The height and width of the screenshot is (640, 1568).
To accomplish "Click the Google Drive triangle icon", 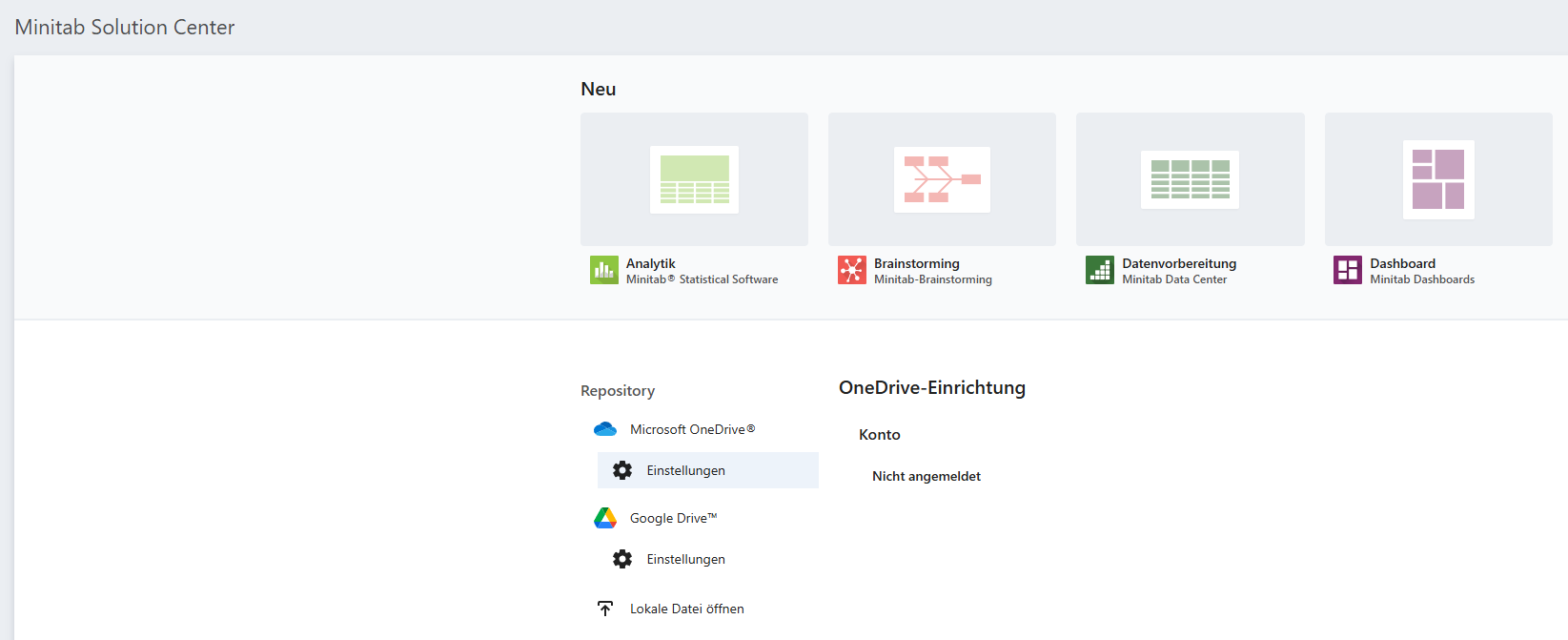I will pyautogui.click(x=605, y=518).
